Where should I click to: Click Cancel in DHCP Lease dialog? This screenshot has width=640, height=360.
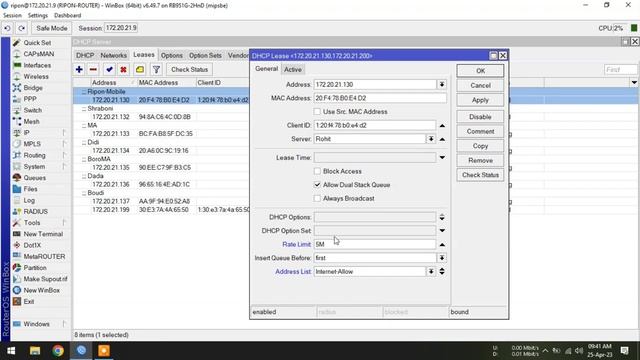480,85
